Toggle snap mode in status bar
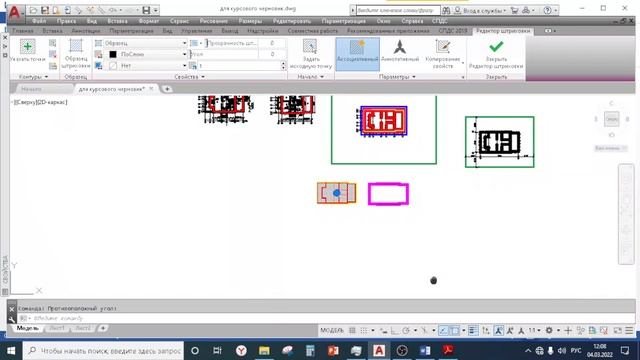This screenshot has height=360, width=640. point(363,330)
